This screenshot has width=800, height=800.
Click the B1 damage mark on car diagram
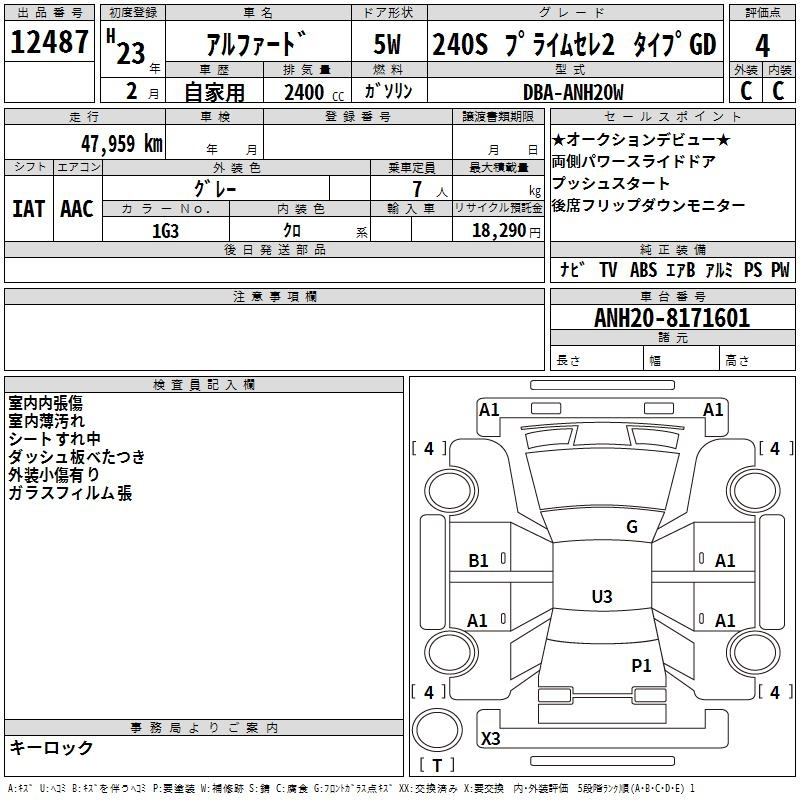point(479,561)
